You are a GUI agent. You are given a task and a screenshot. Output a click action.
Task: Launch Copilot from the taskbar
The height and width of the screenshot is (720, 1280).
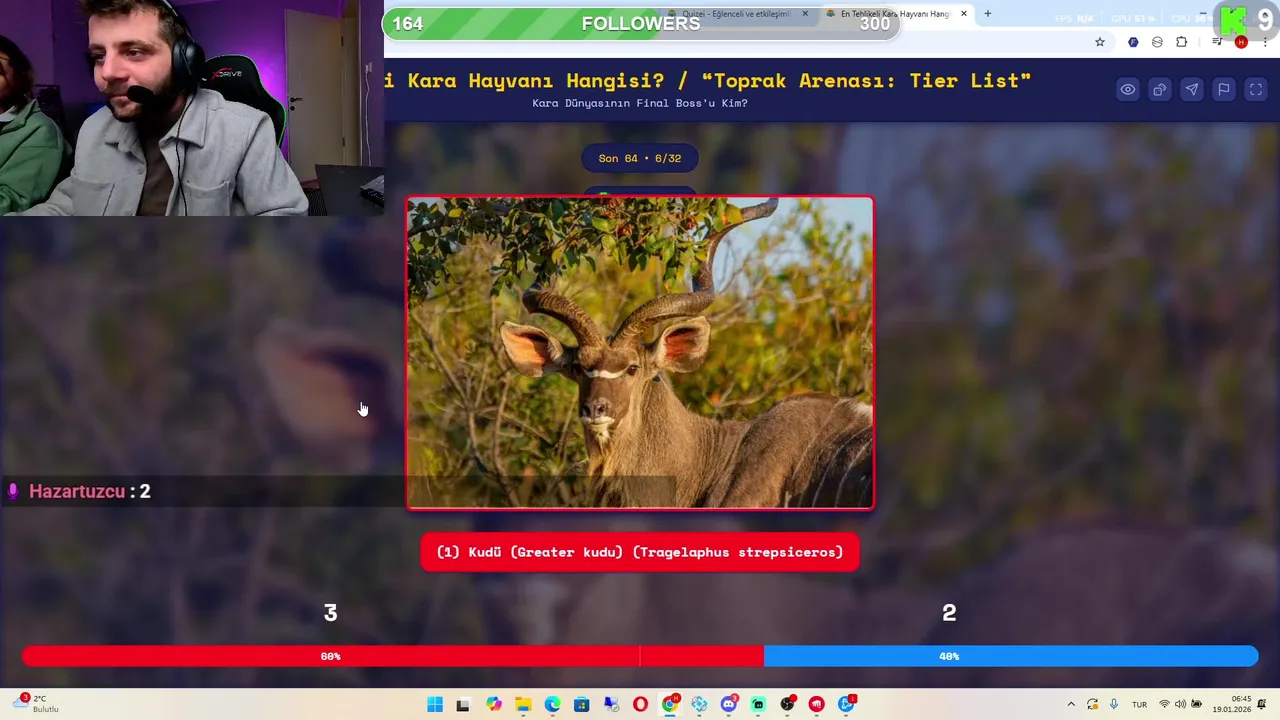point(494,705)
